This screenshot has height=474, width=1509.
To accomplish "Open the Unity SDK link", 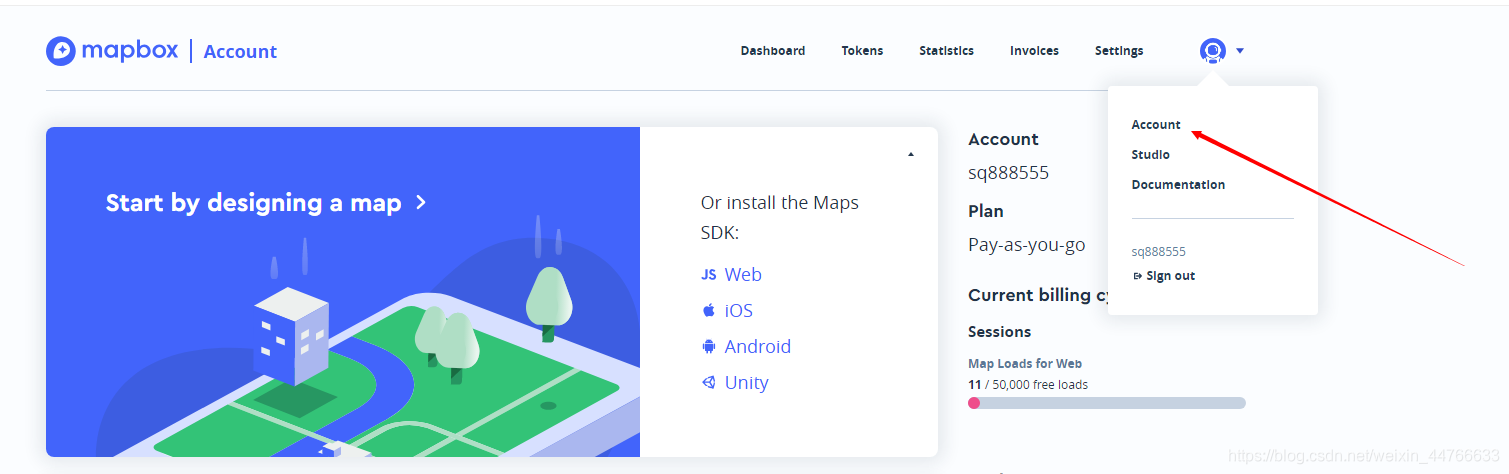I will point(747,383).
